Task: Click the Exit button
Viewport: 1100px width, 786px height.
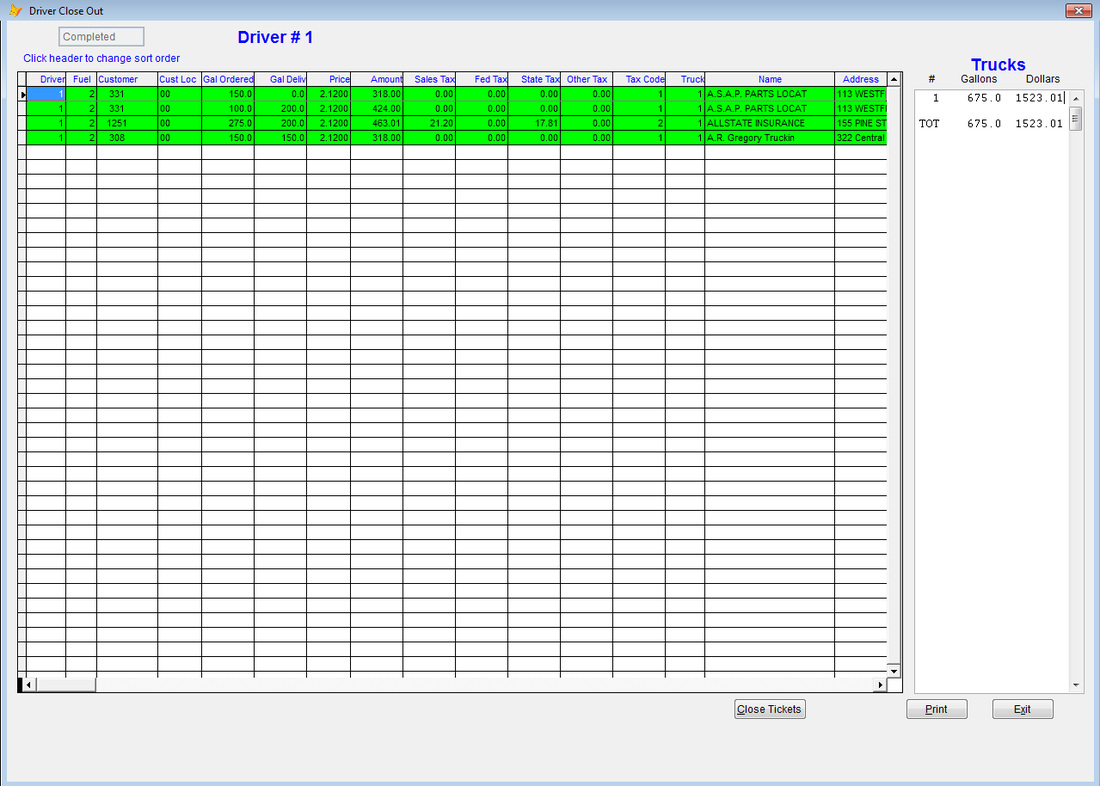Action: 1022,709
